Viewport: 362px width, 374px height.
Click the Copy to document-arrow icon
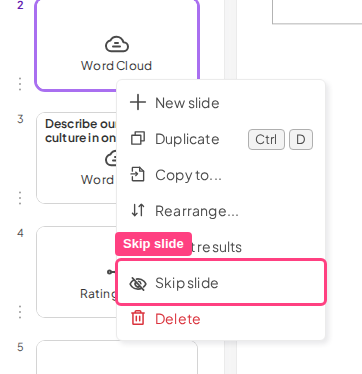coord(137,175)
